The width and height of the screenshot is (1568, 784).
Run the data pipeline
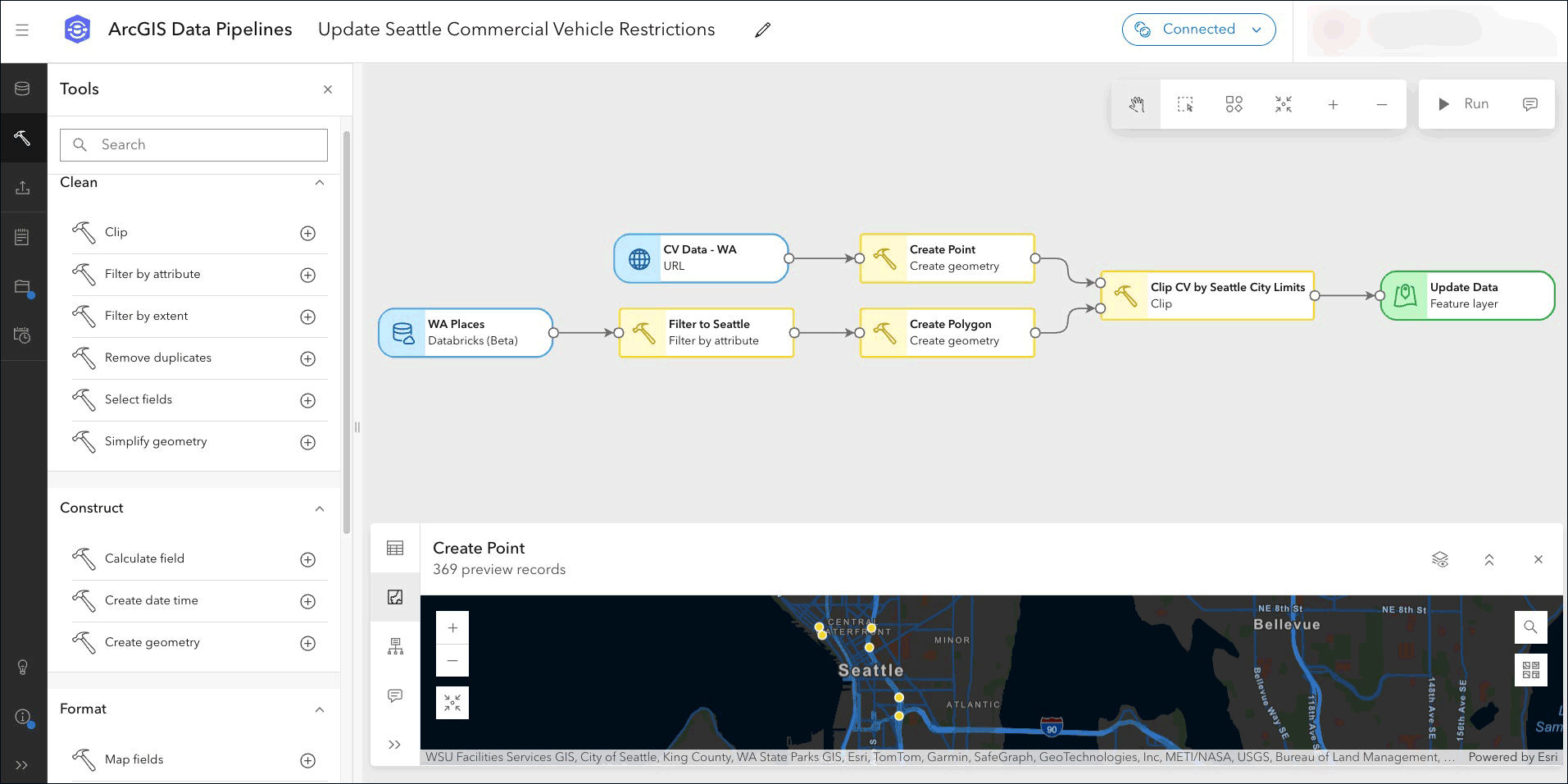(x=1464, y=104)
